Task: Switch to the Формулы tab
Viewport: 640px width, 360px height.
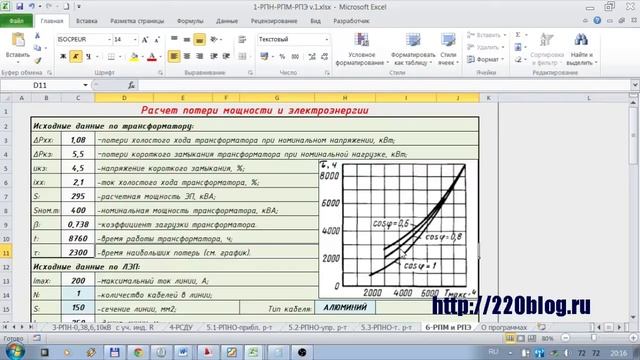Action: pyautogui.click(x=190, y=21)
